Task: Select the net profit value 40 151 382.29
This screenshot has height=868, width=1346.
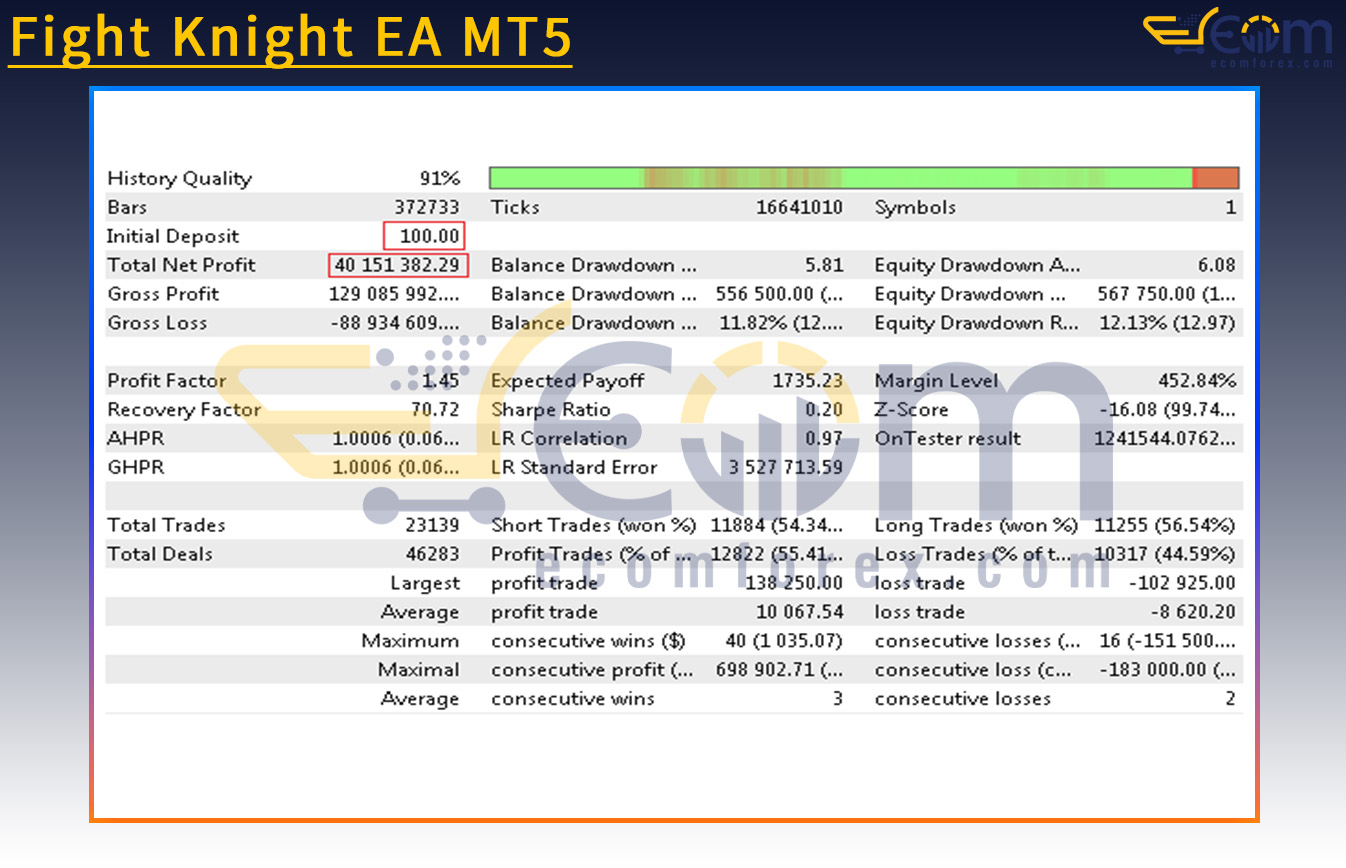Action: click(398, 266)
